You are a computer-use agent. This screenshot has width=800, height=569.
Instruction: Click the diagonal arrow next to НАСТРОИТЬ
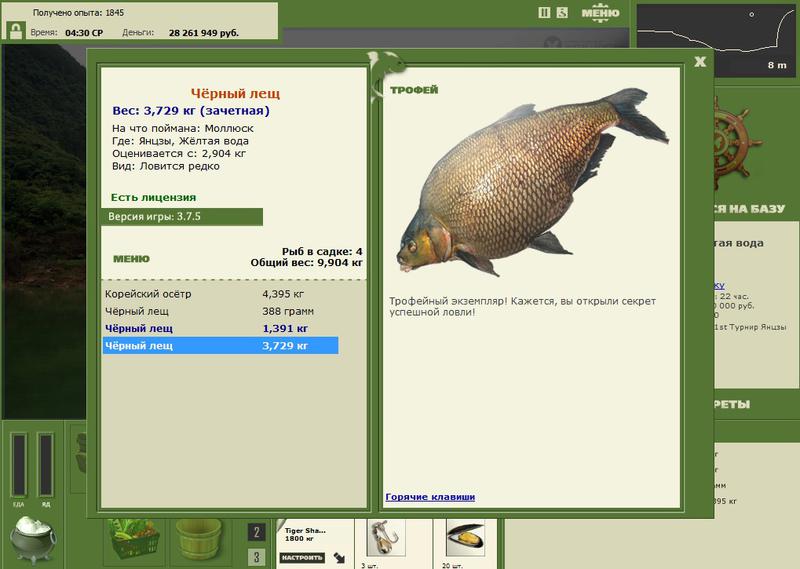339,557
